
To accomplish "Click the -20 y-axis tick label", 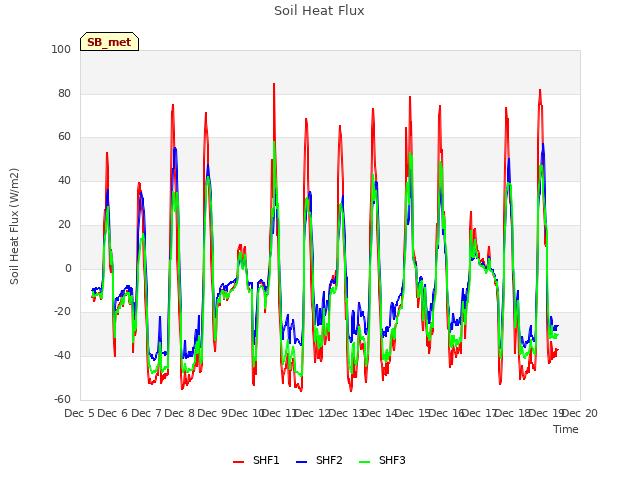I will tap(62, 312).
